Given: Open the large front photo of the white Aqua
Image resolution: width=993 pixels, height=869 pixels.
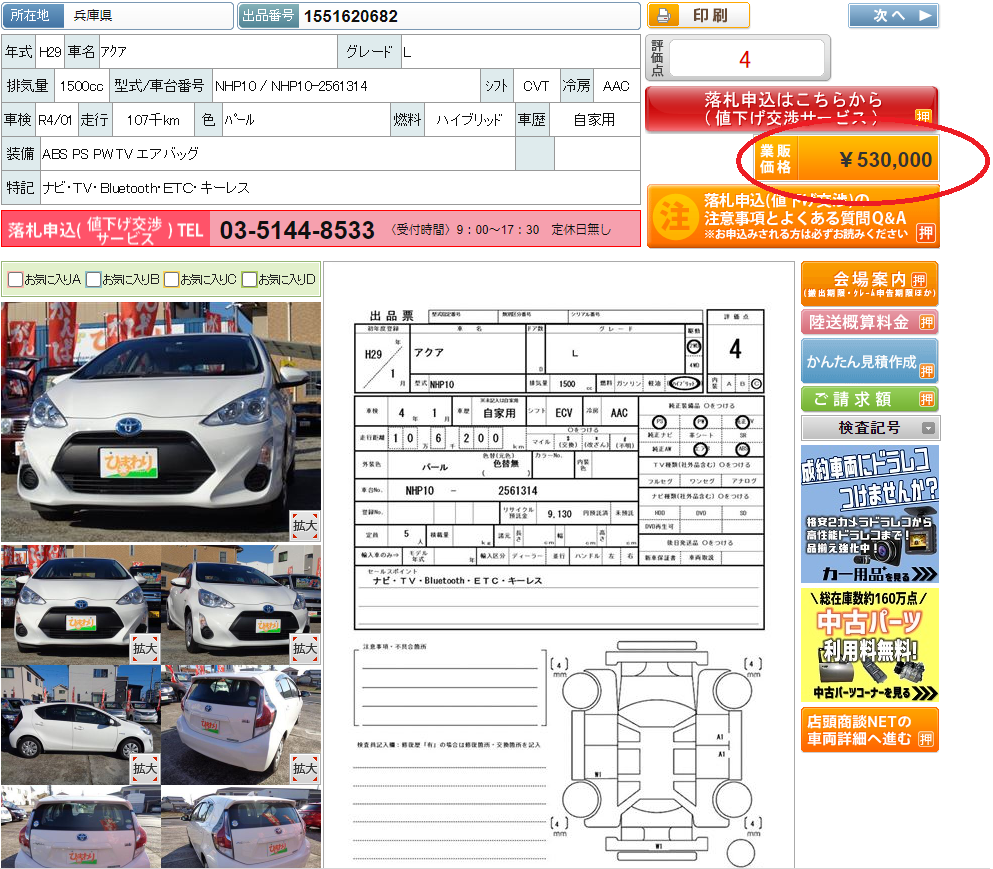Looking at the screenshot, I should coord(161,422).
